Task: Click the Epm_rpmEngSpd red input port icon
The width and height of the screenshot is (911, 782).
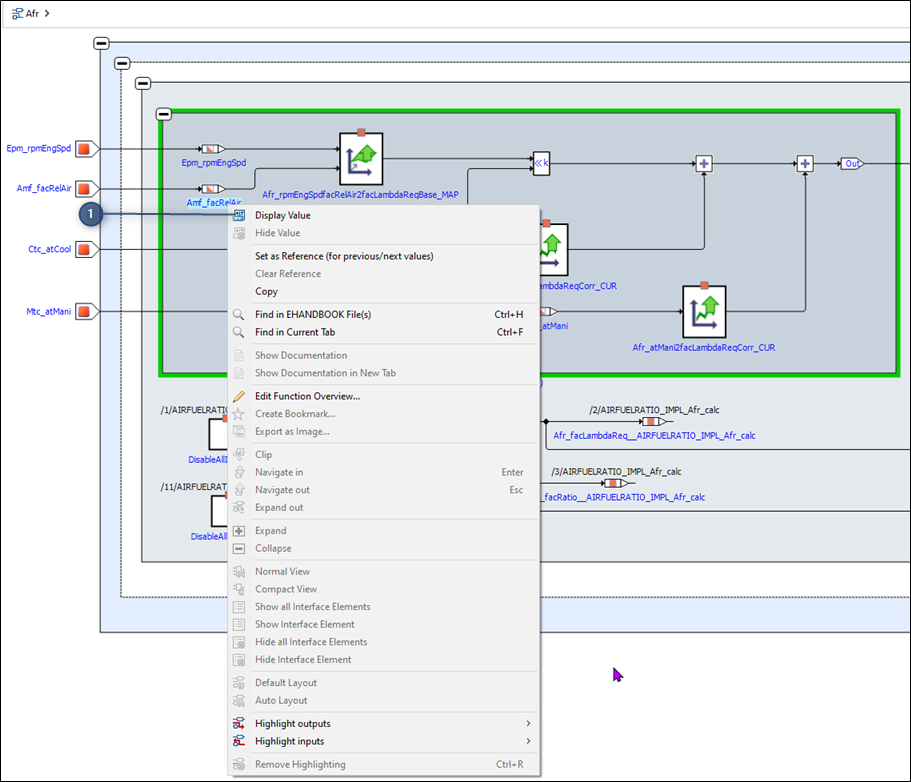Action: 85,148
